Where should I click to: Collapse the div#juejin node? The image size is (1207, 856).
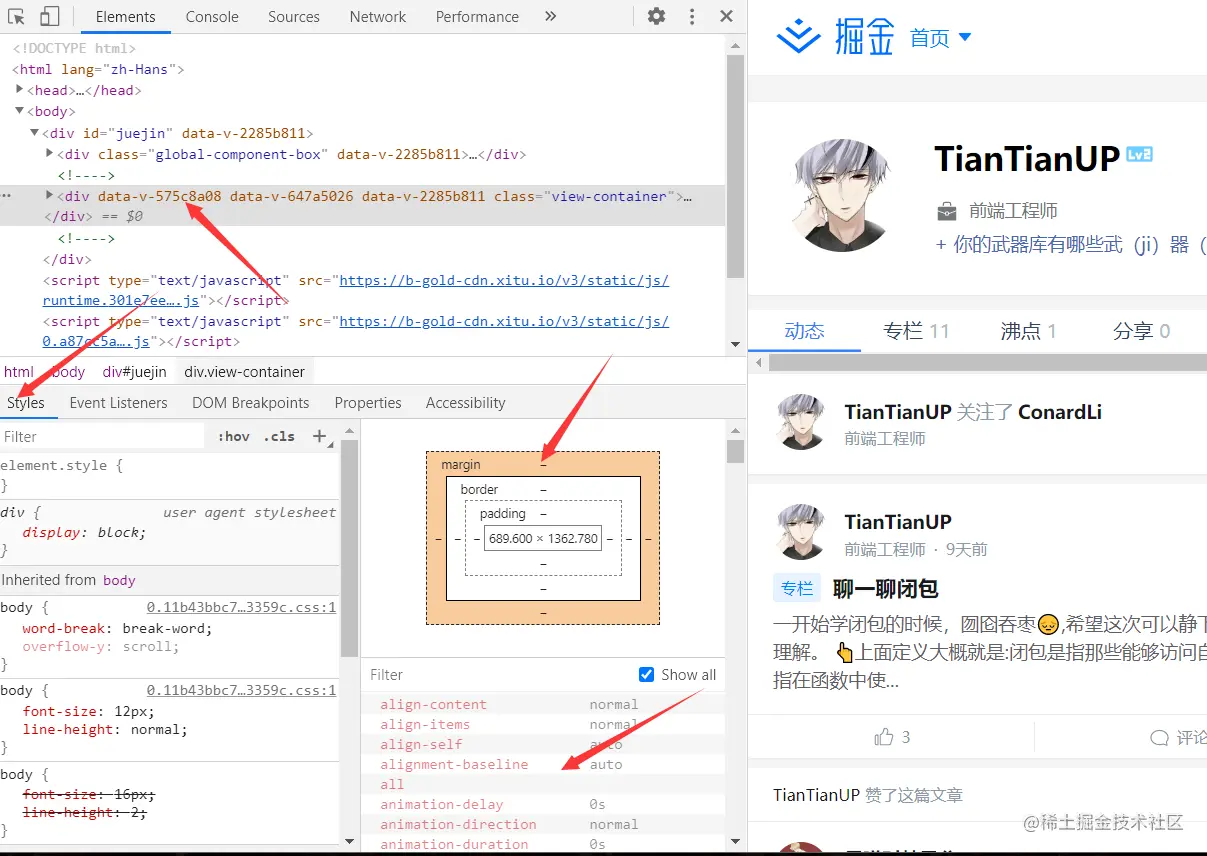tap(34, 133)
